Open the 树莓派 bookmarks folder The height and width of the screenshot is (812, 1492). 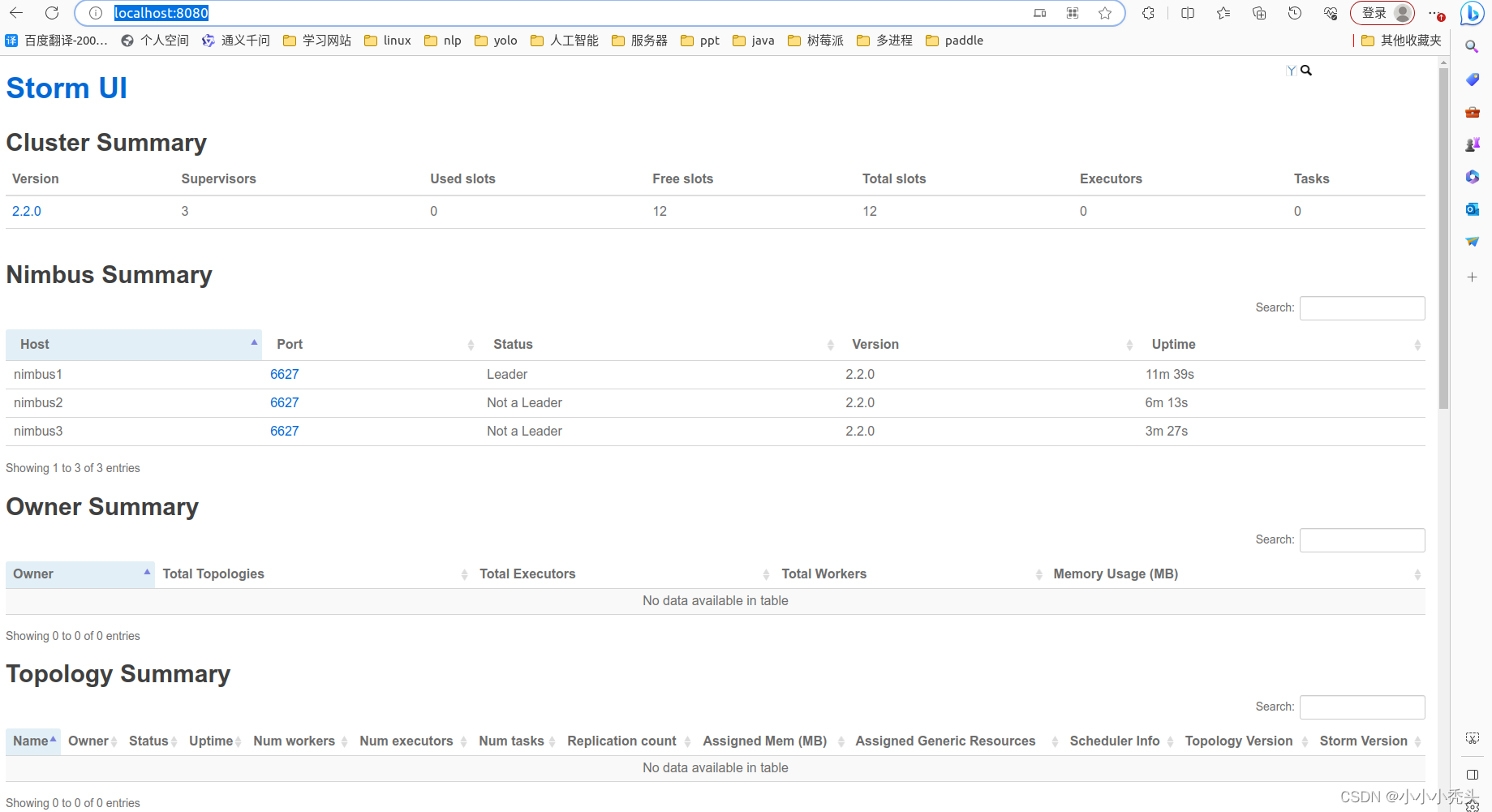point(815,40)
